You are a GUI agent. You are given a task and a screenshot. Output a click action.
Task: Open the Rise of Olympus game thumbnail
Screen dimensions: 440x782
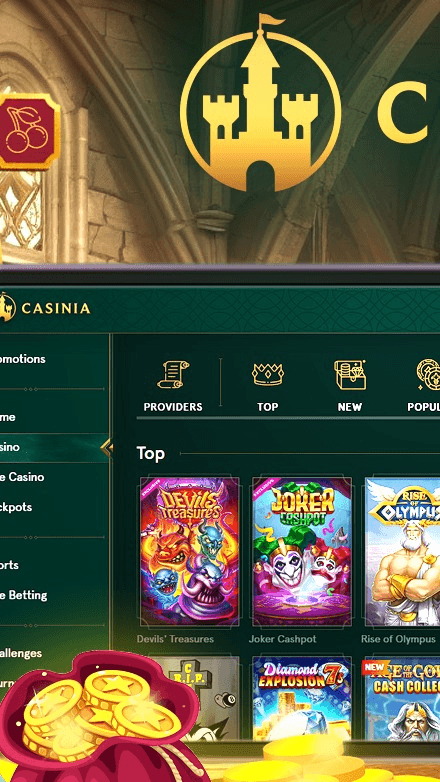coord(403,551)
